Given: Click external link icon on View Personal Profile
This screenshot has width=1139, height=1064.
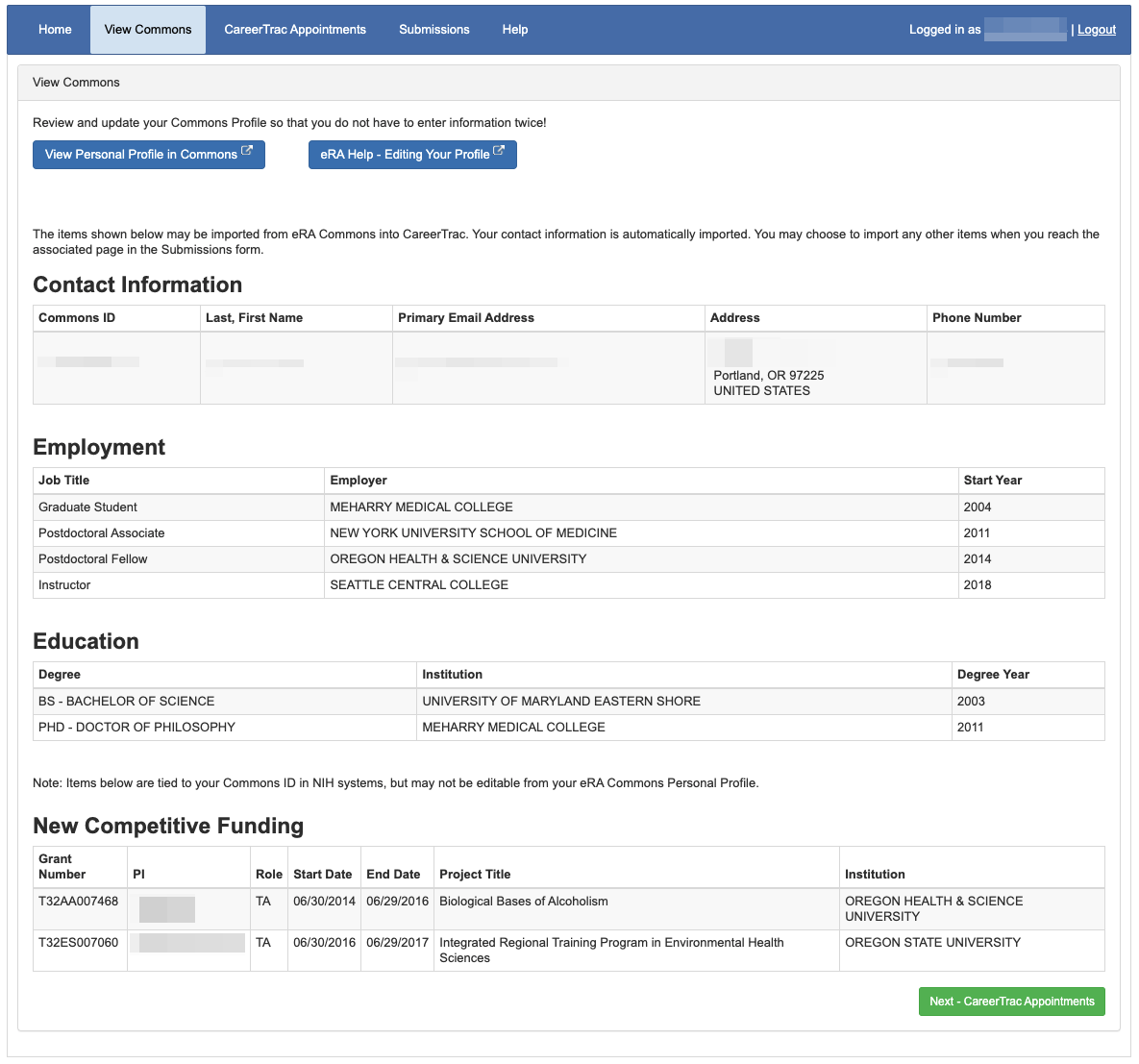Looking at the screenshot, I should [x=247, y=151].
